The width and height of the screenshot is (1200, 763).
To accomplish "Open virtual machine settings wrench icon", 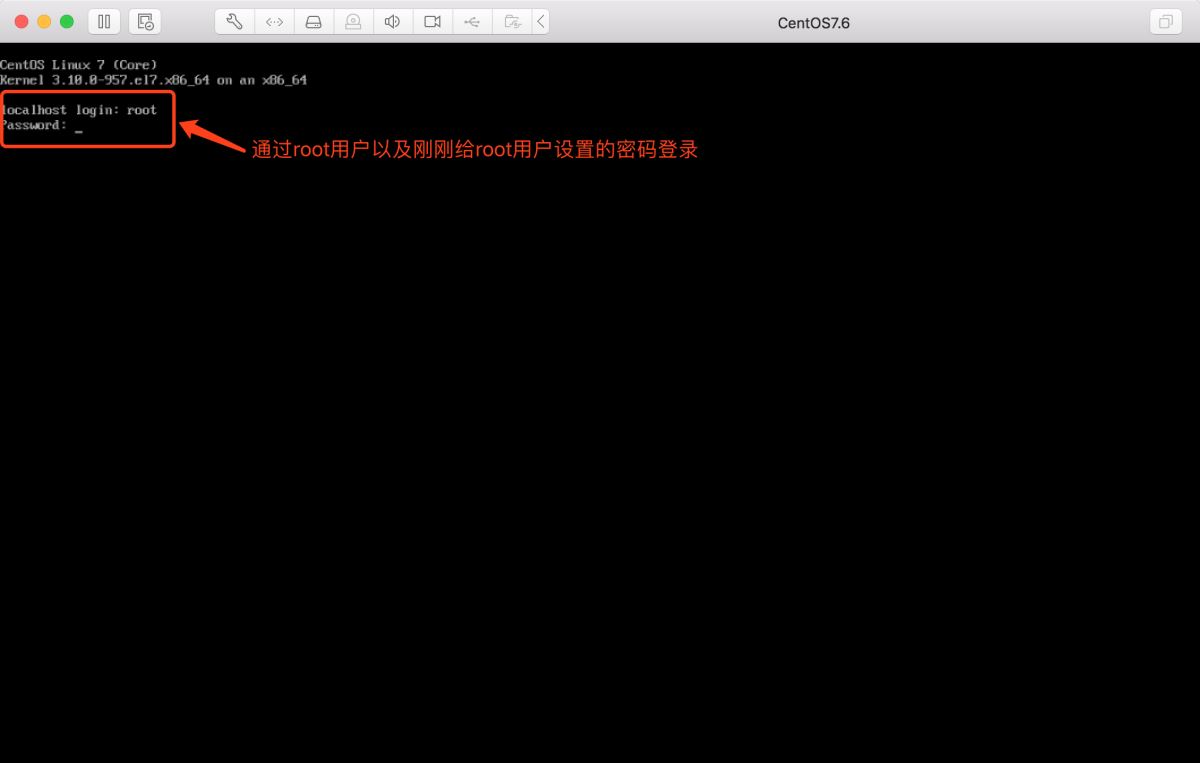I will 234,21.
